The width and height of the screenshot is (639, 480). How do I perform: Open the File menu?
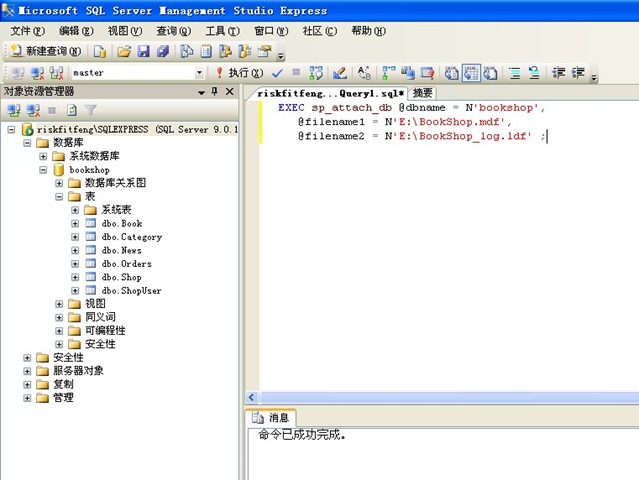tap(27, 31)
